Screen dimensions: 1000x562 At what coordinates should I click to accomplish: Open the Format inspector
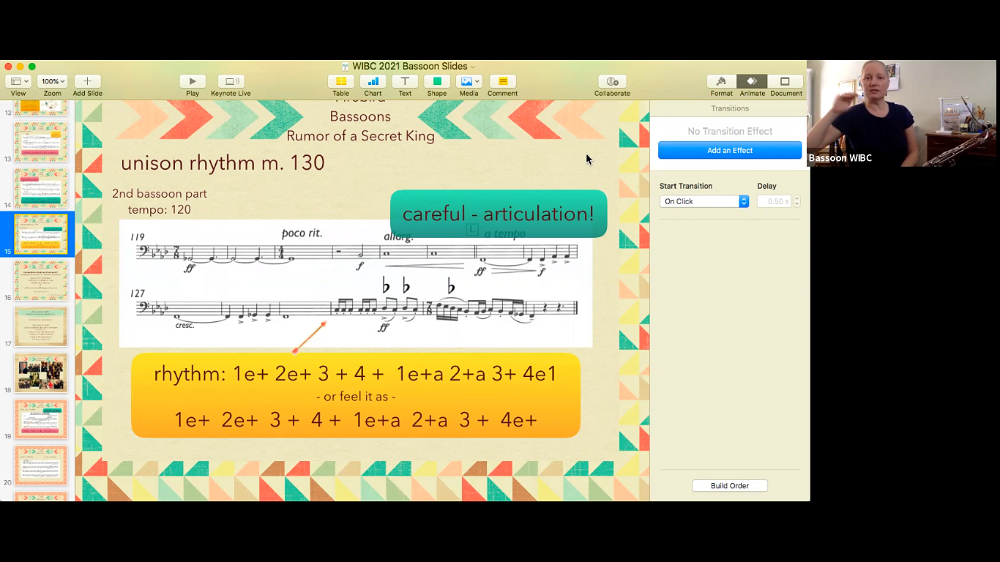coord(721,82)
